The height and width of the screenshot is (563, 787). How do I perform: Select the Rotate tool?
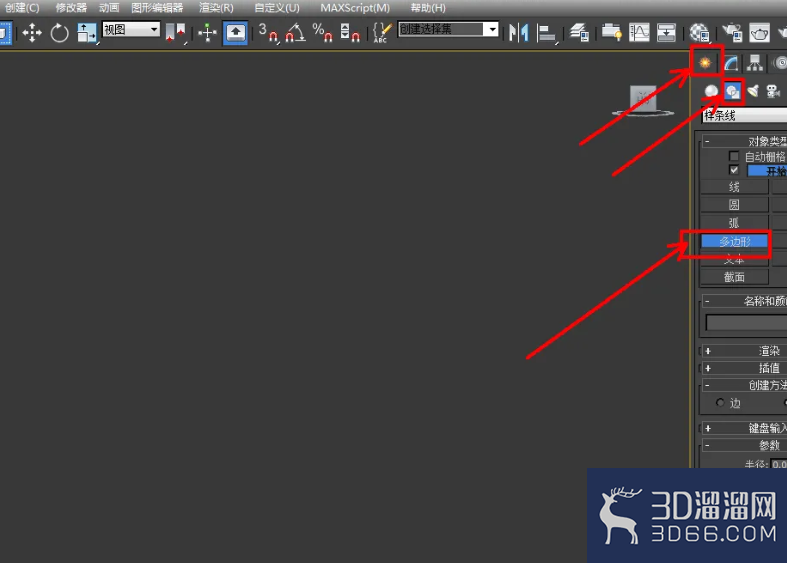(59, 33)
